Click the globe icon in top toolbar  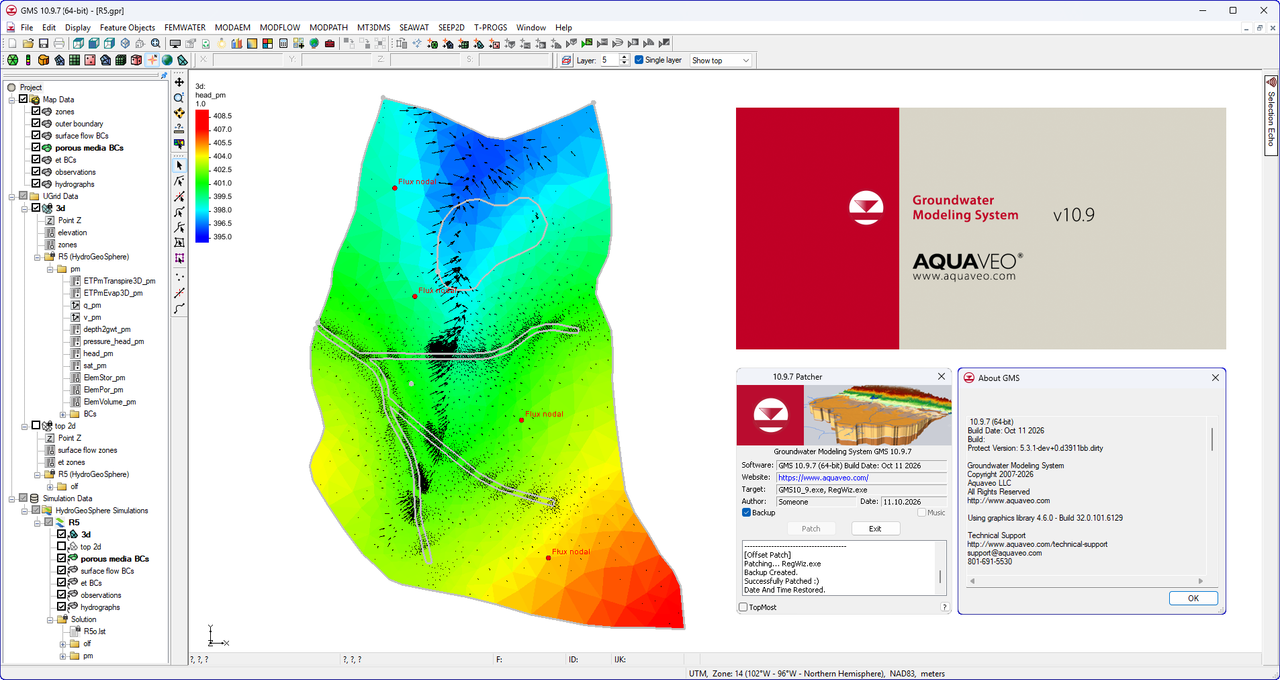click(x=314, y=43)
